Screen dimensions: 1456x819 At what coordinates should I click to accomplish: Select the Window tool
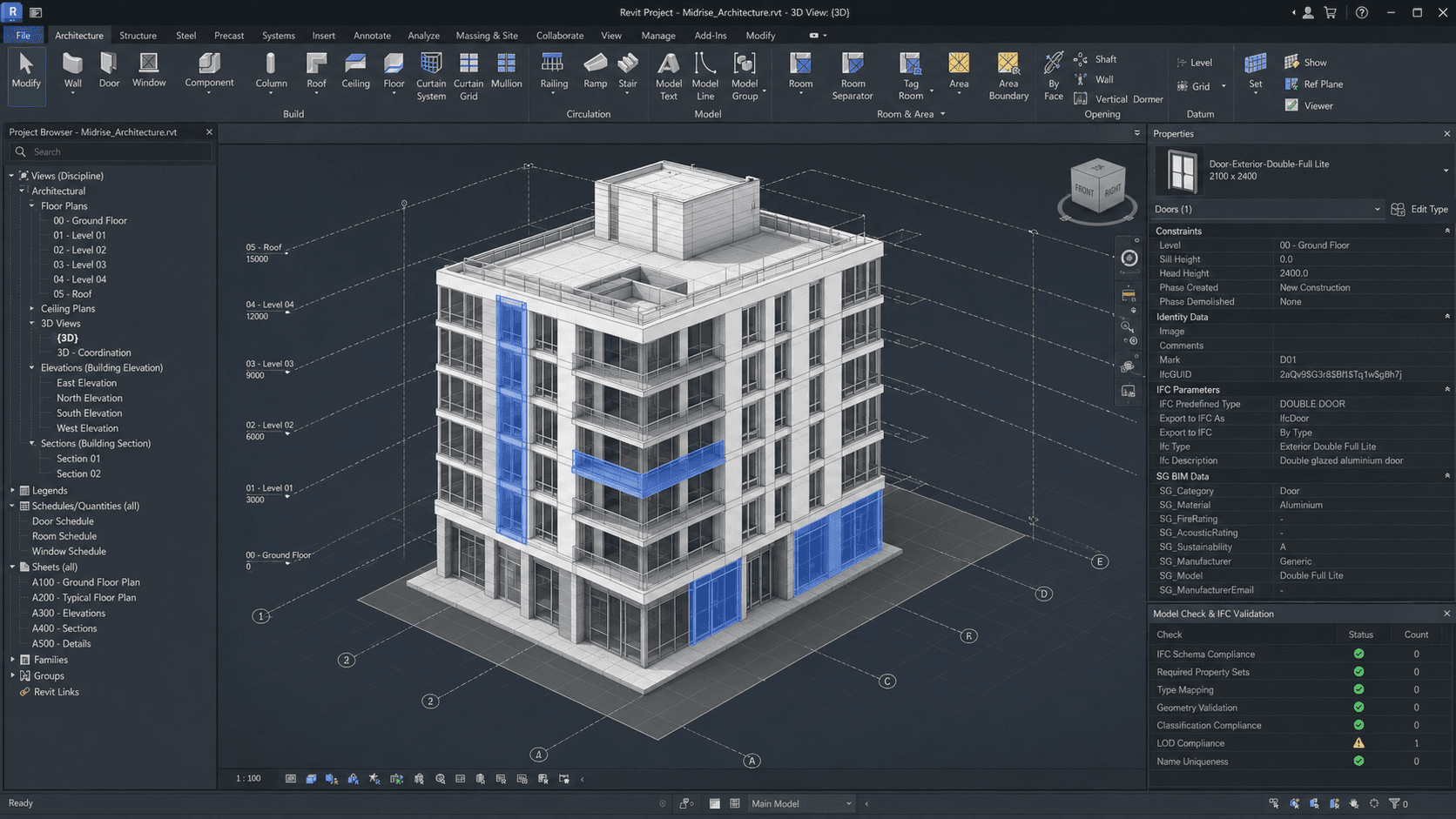pyautogui.click(x=149, y=70)
